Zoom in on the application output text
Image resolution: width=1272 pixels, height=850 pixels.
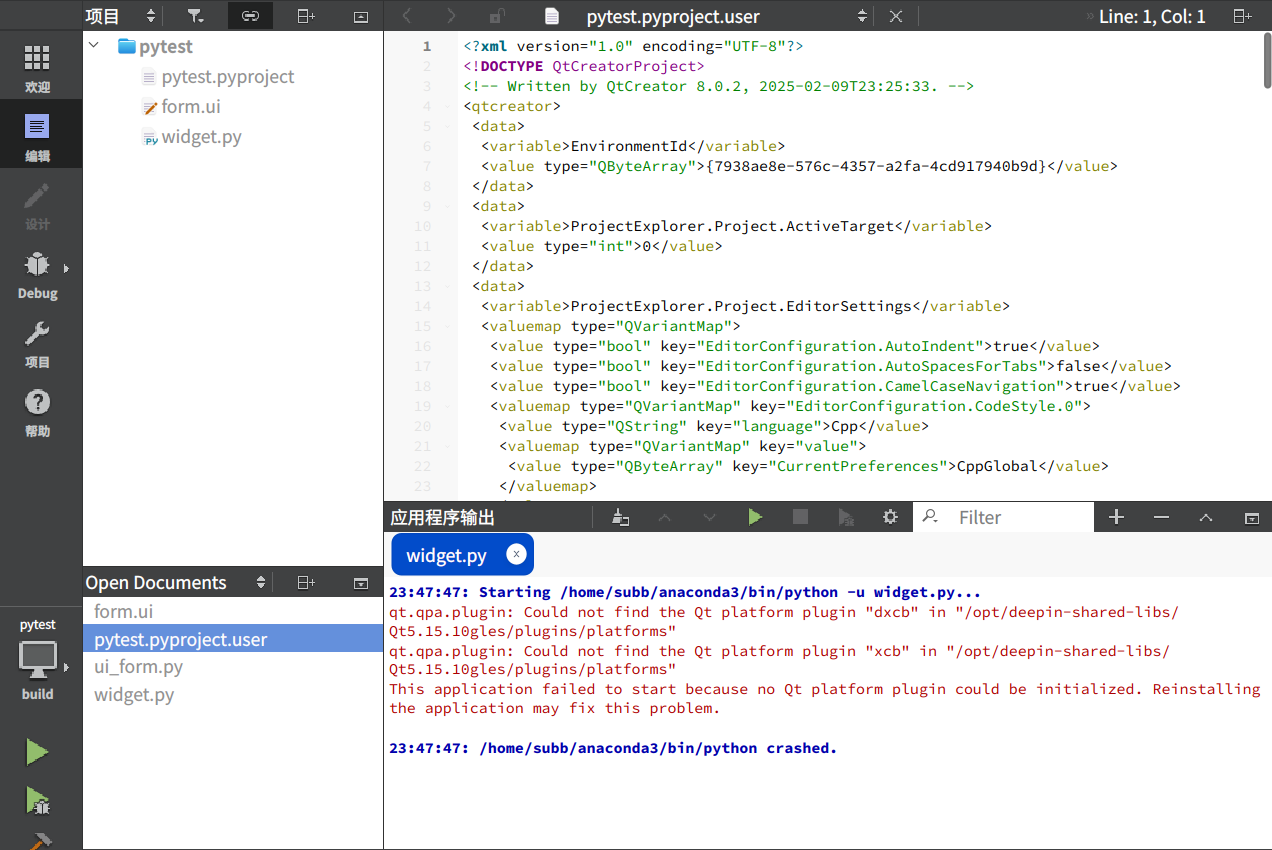[x=1117, y=517]
